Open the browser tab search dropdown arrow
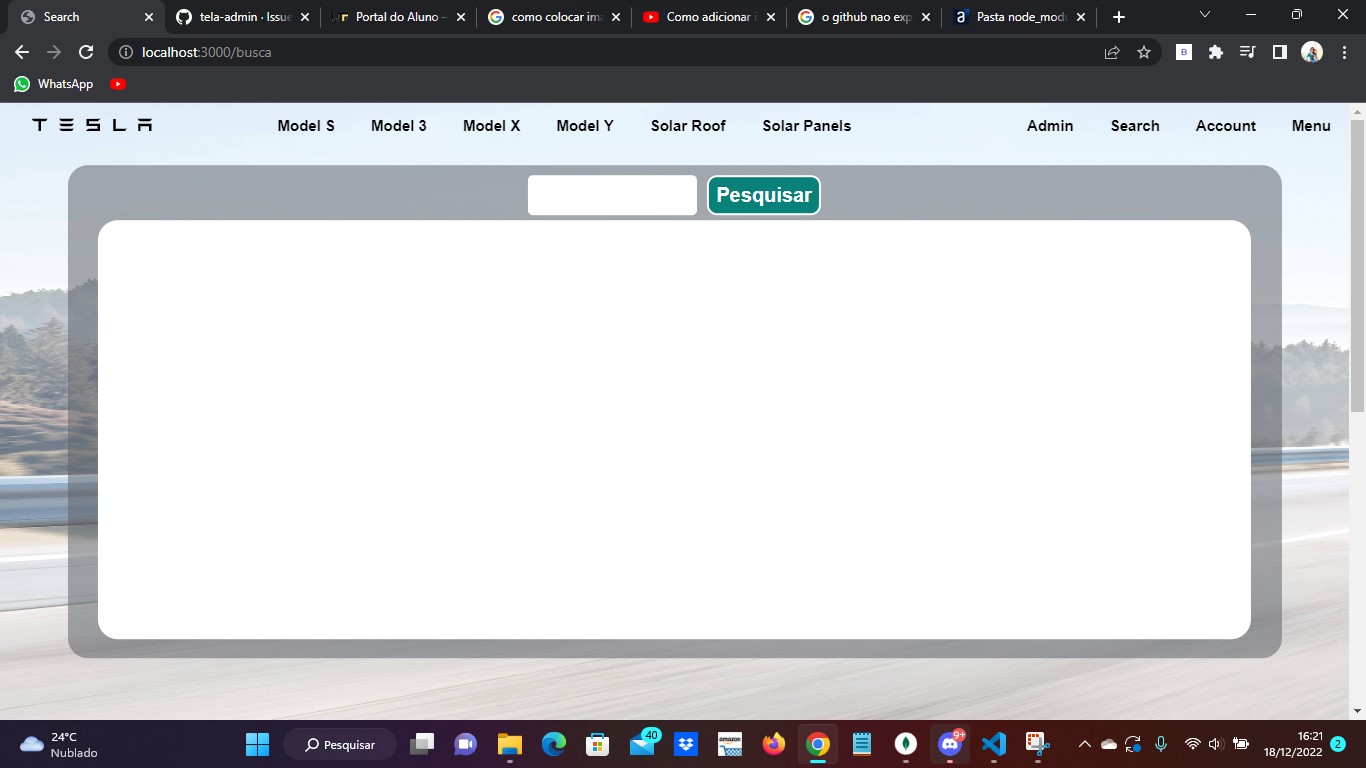The image size is (1366, 768). [1204, 15]
